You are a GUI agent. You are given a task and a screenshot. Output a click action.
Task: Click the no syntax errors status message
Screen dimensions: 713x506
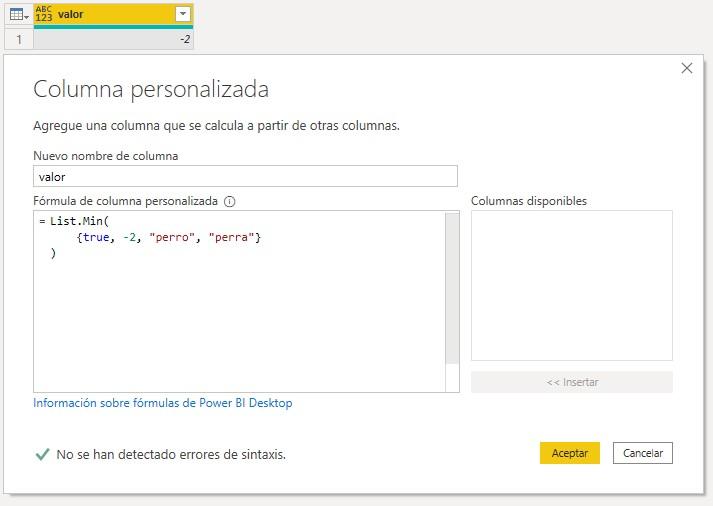coord(171,454)
